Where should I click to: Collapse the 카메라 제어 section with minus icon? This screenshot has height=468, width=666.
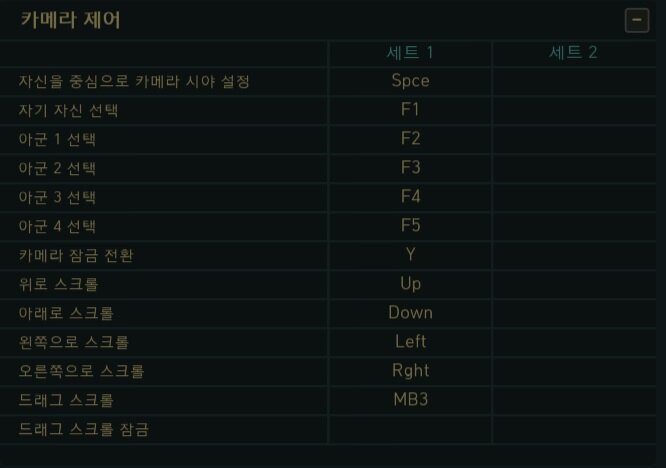pos(636,19)
